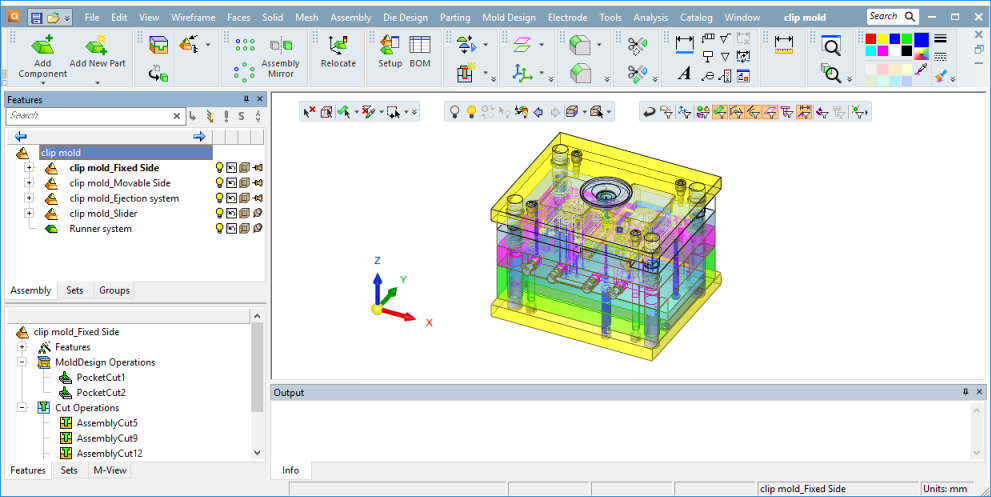Pick the red color swatch

tap(871, 39)
